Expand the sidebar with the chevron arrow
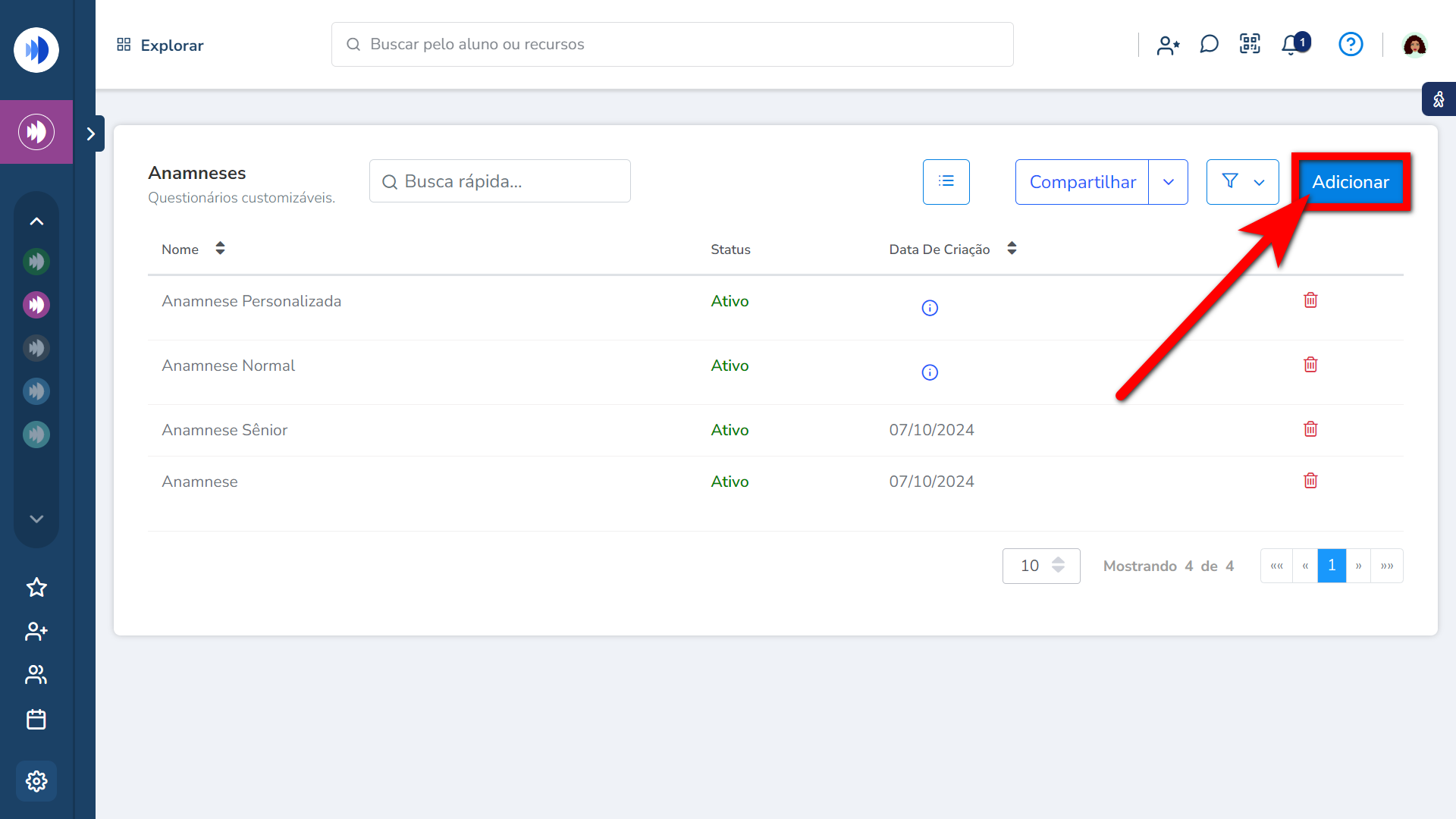1456x819 pixels. coord(91,133)
